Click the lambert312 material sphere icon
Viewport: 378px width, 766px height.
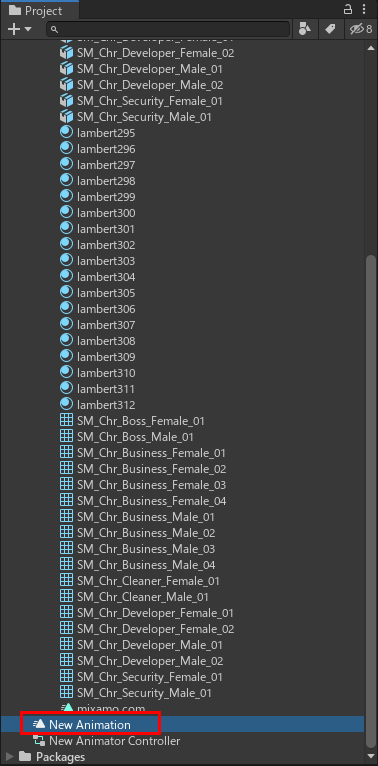point(66,405)
